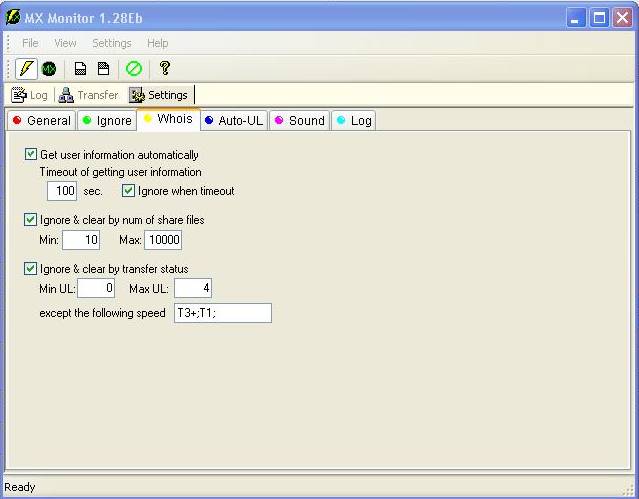Viewport: 639px width, 499px height.
Task: Click the 'Timeout of getting user information' label
Action: [121, 172]
